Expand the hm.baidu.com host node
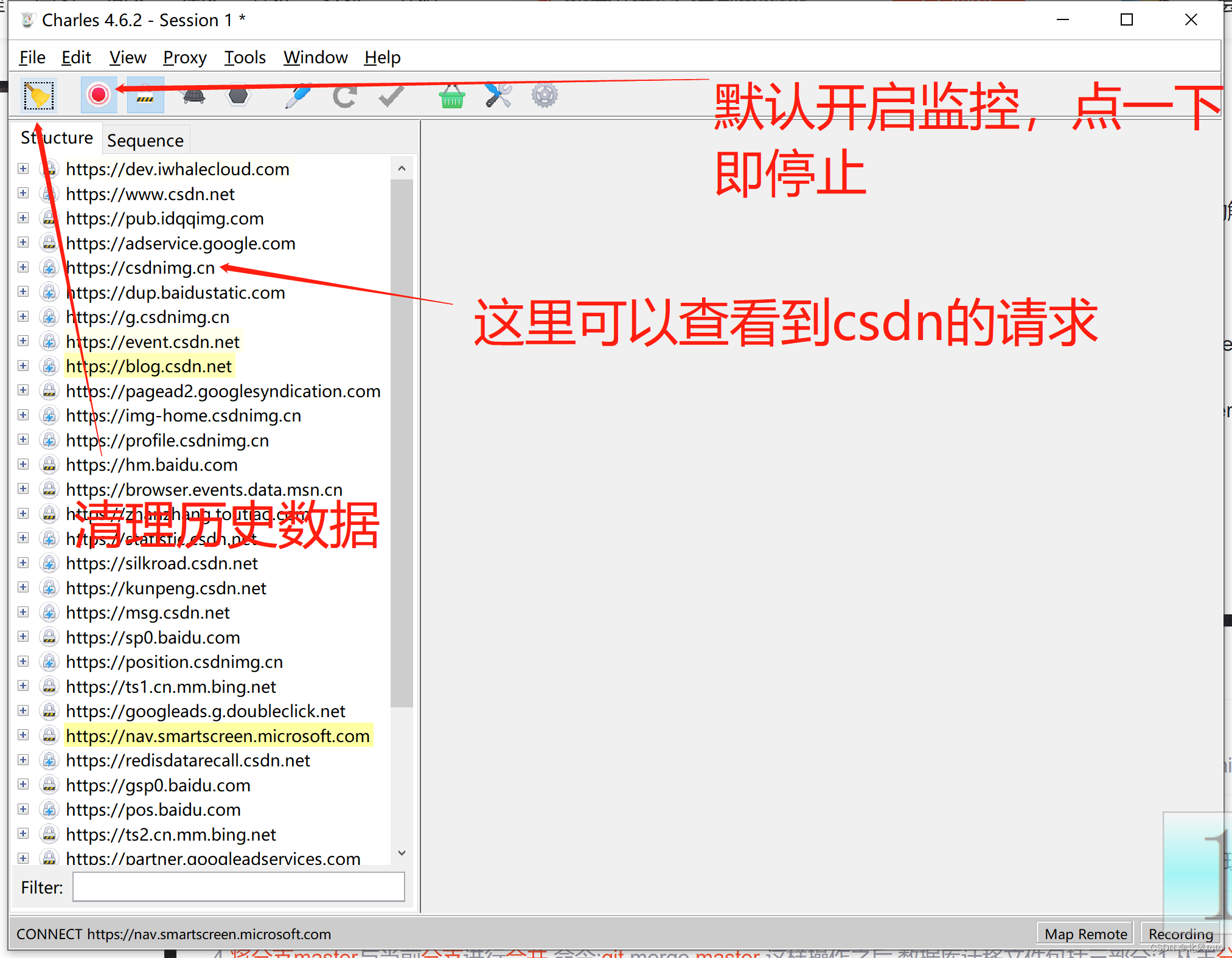The height and width of the screenshot is (958, 1232). [x=23, y=464]
